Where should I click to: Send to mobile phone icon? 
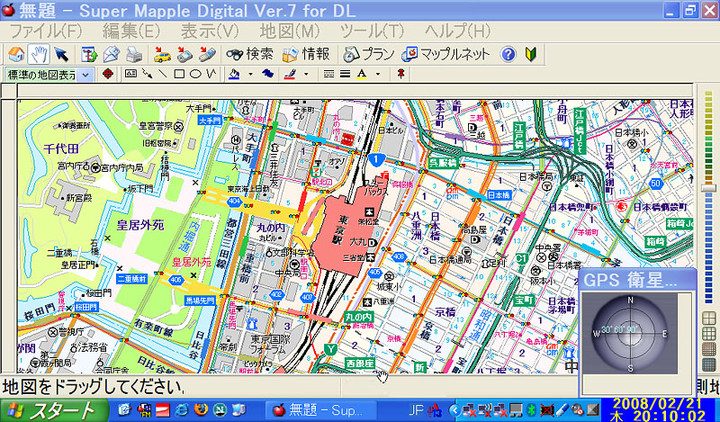pyautogui.click(x=207, y=54)
